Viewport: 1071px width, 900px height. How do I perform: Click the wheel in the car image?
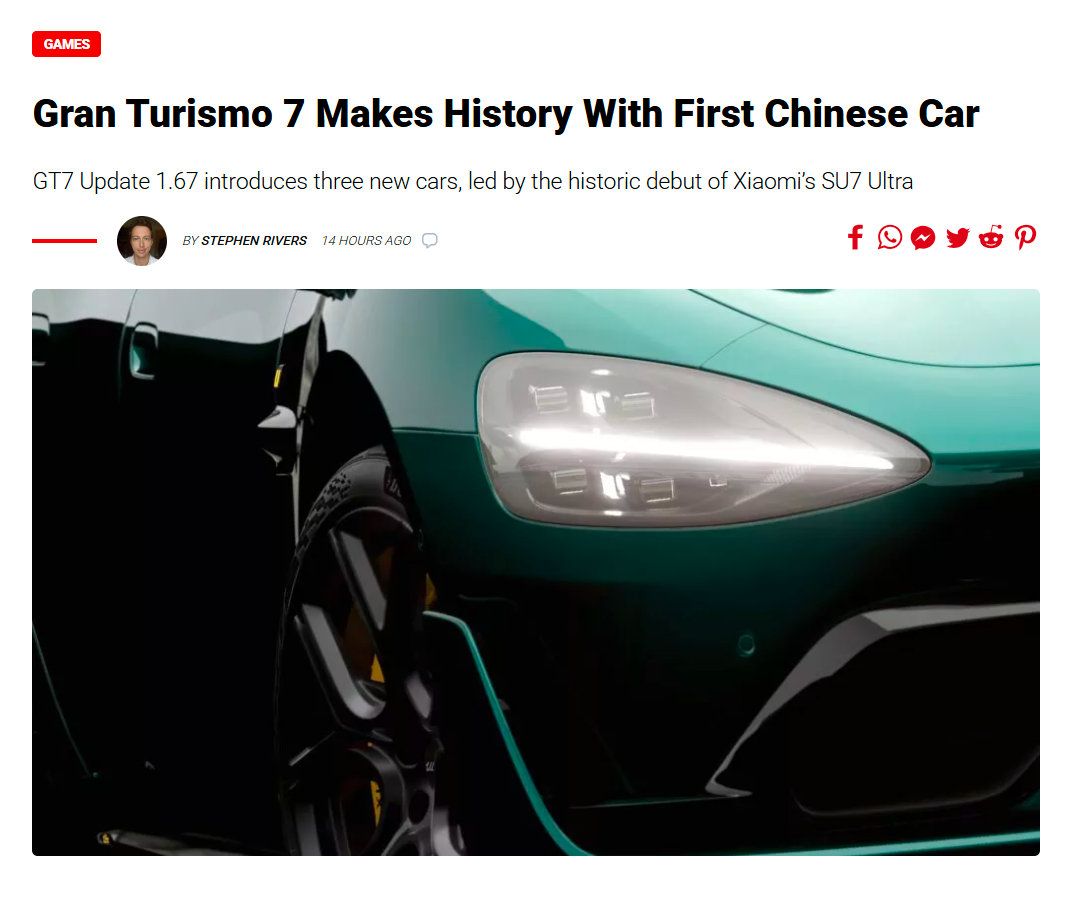pos(362,656)
